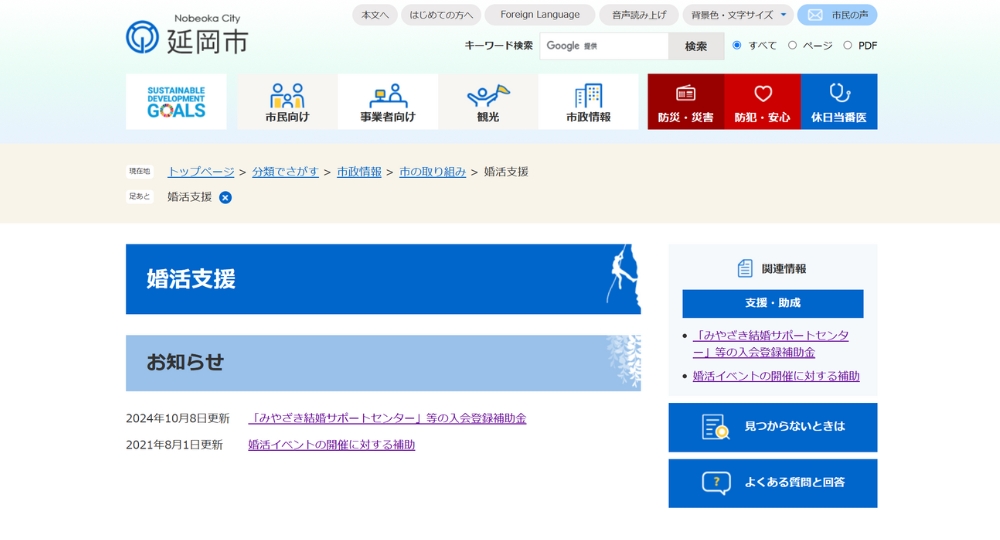Image resolution: width=1000 pixels, height=540 pixels.
Task: Open the Sustainable Development Goals banner
Action: 176,101
